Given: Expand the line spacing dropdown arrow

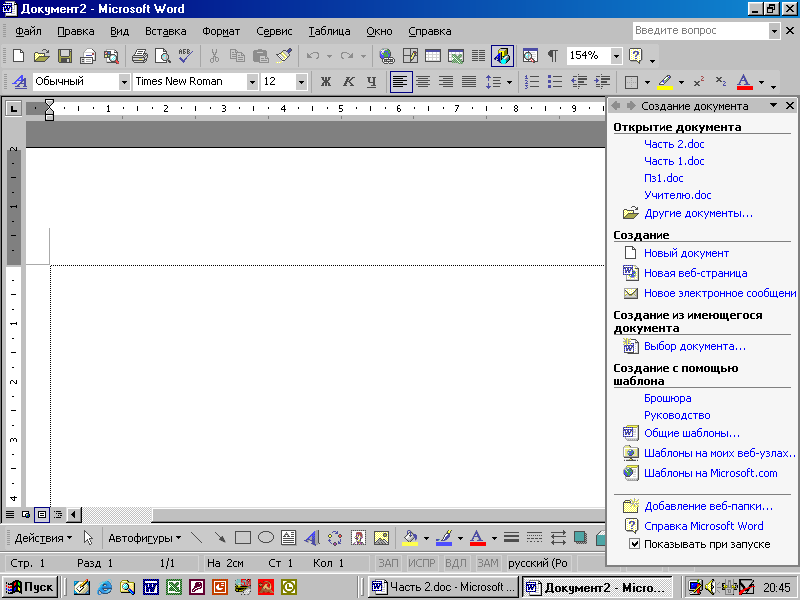Looking at the screenshot, I should [509, 82].
